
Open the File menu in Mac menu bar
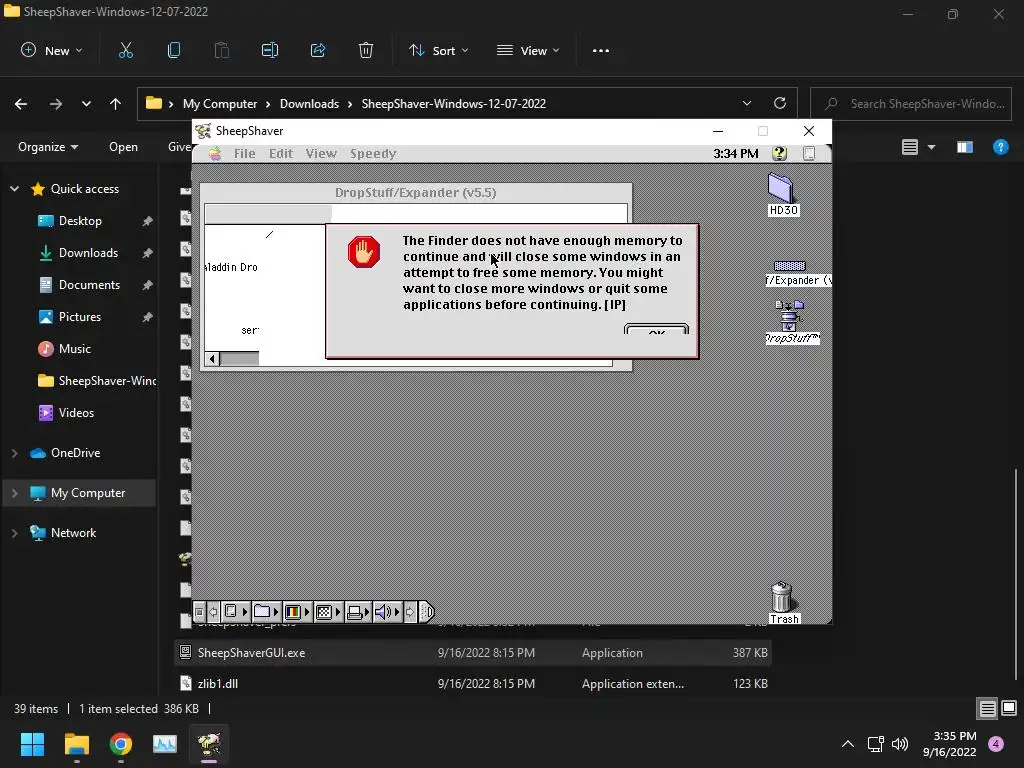tap(244, 153)
